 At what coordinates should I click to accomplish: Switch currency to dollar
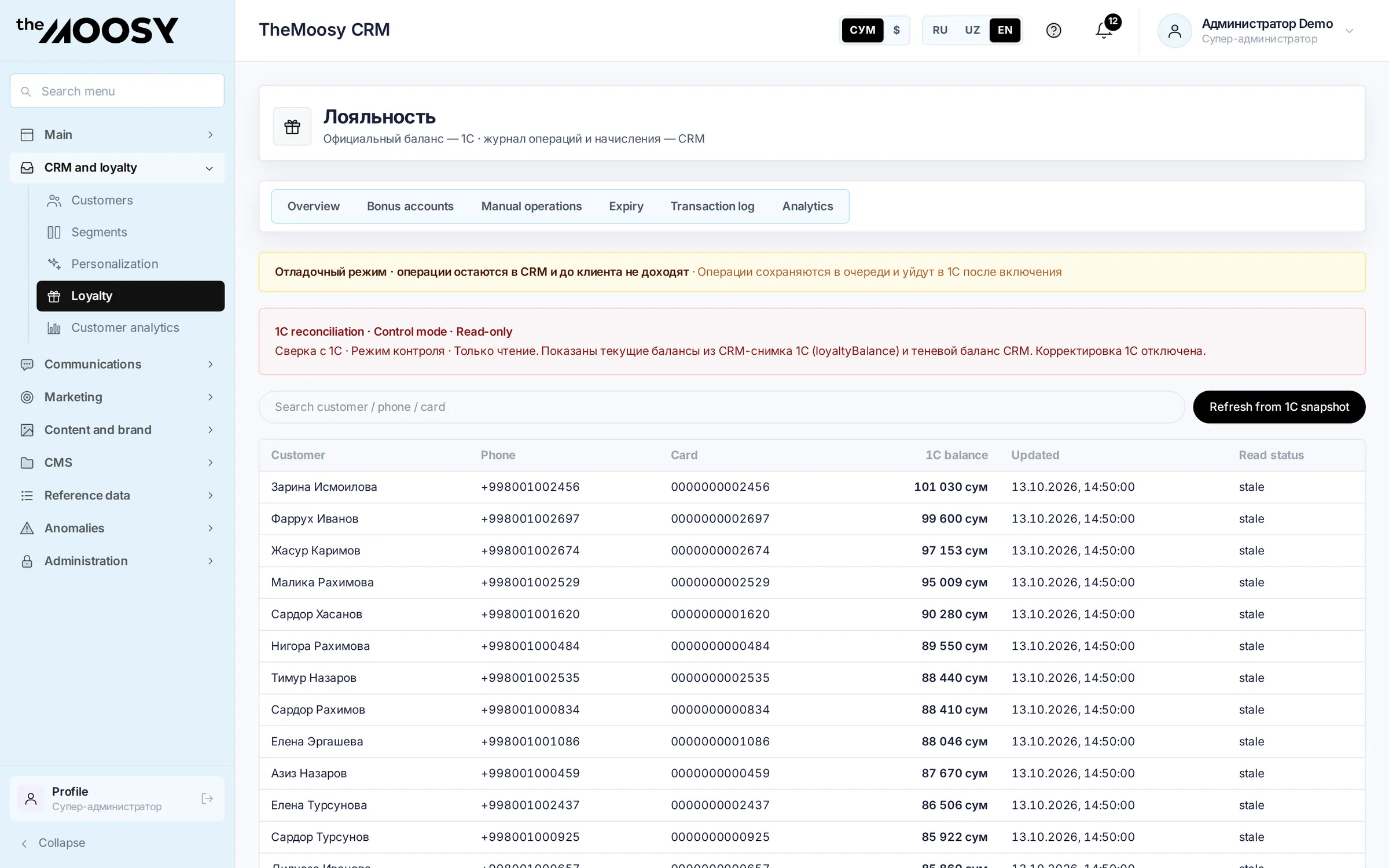[x=896, y=30]
